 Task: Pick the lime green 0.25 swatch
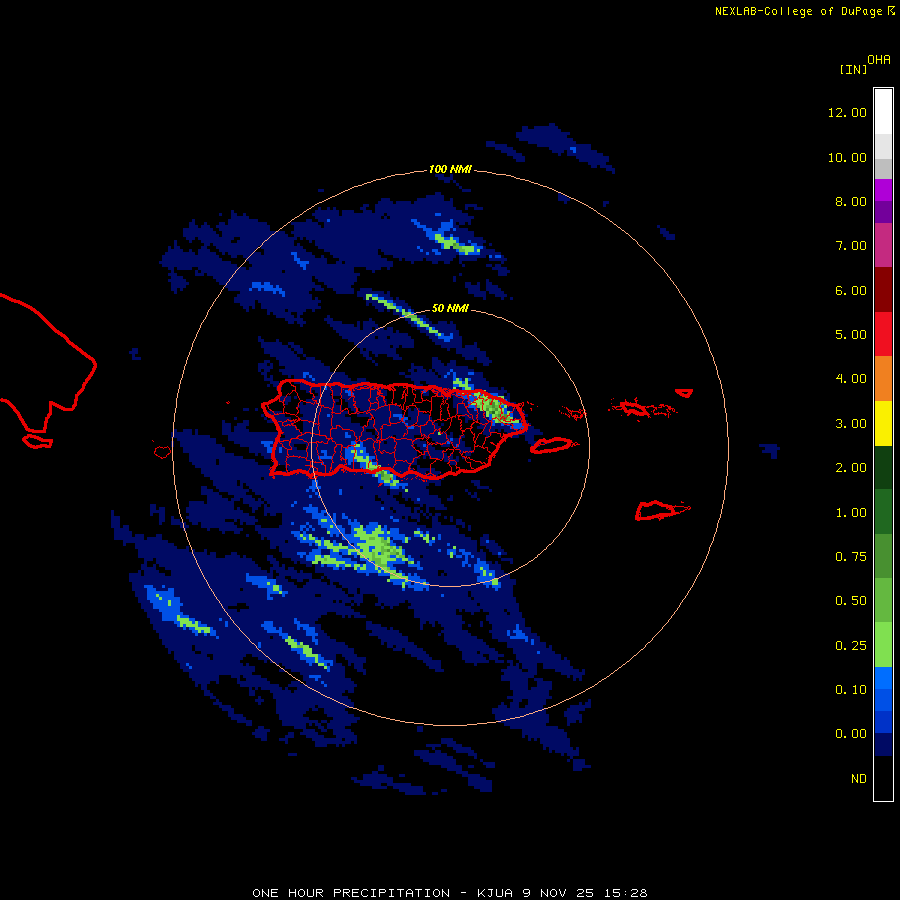(883, 645)
